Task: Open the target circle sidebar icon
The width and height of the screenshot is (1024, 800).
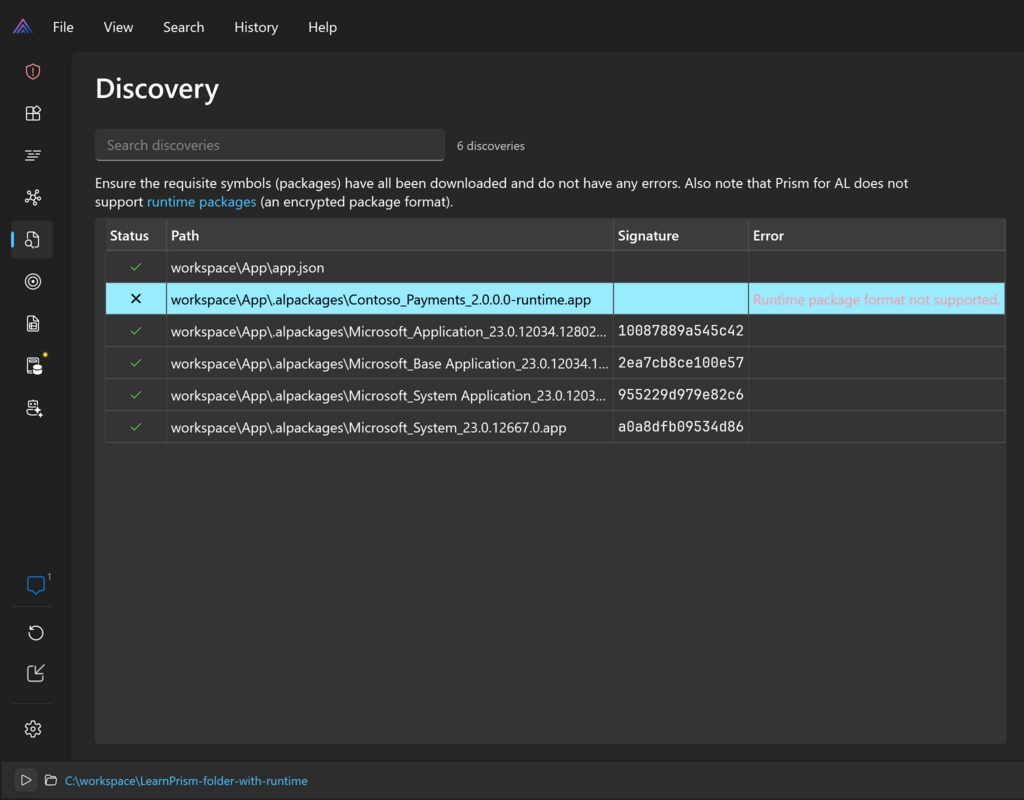Action: tap(33, 281)
